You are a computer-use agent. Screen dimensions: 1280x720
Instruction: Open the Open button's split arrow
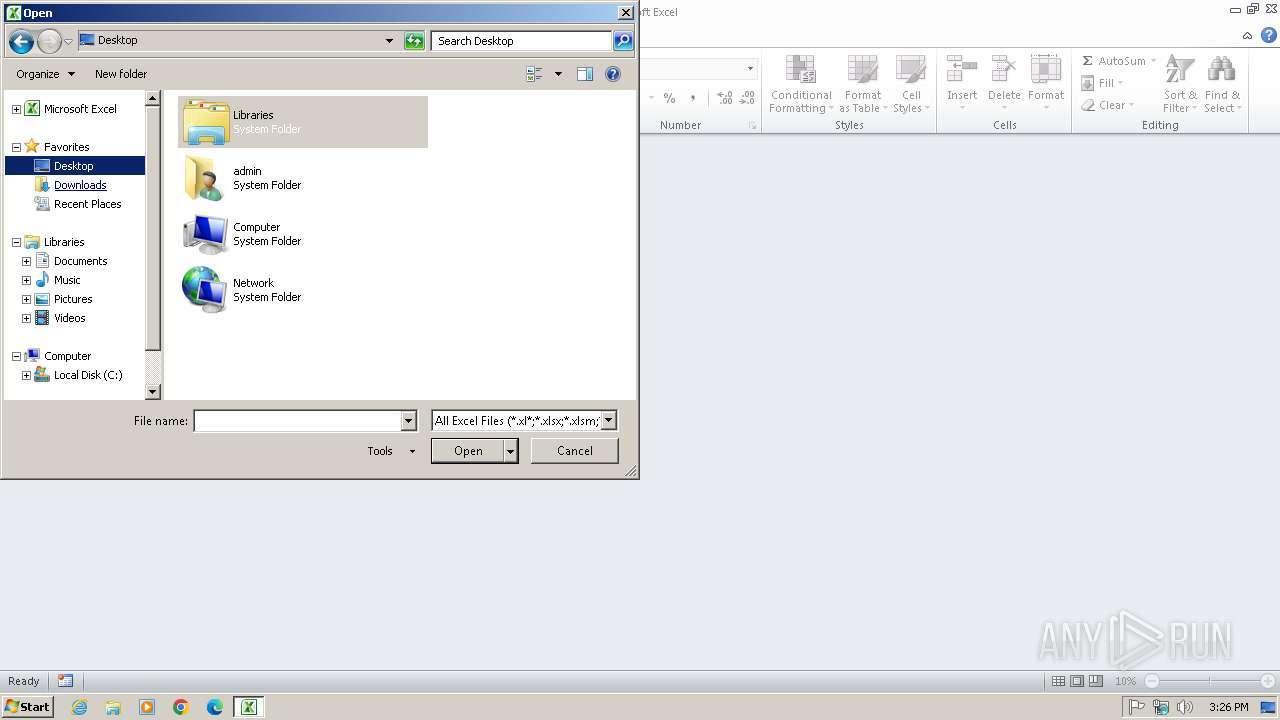pos(511,451)
